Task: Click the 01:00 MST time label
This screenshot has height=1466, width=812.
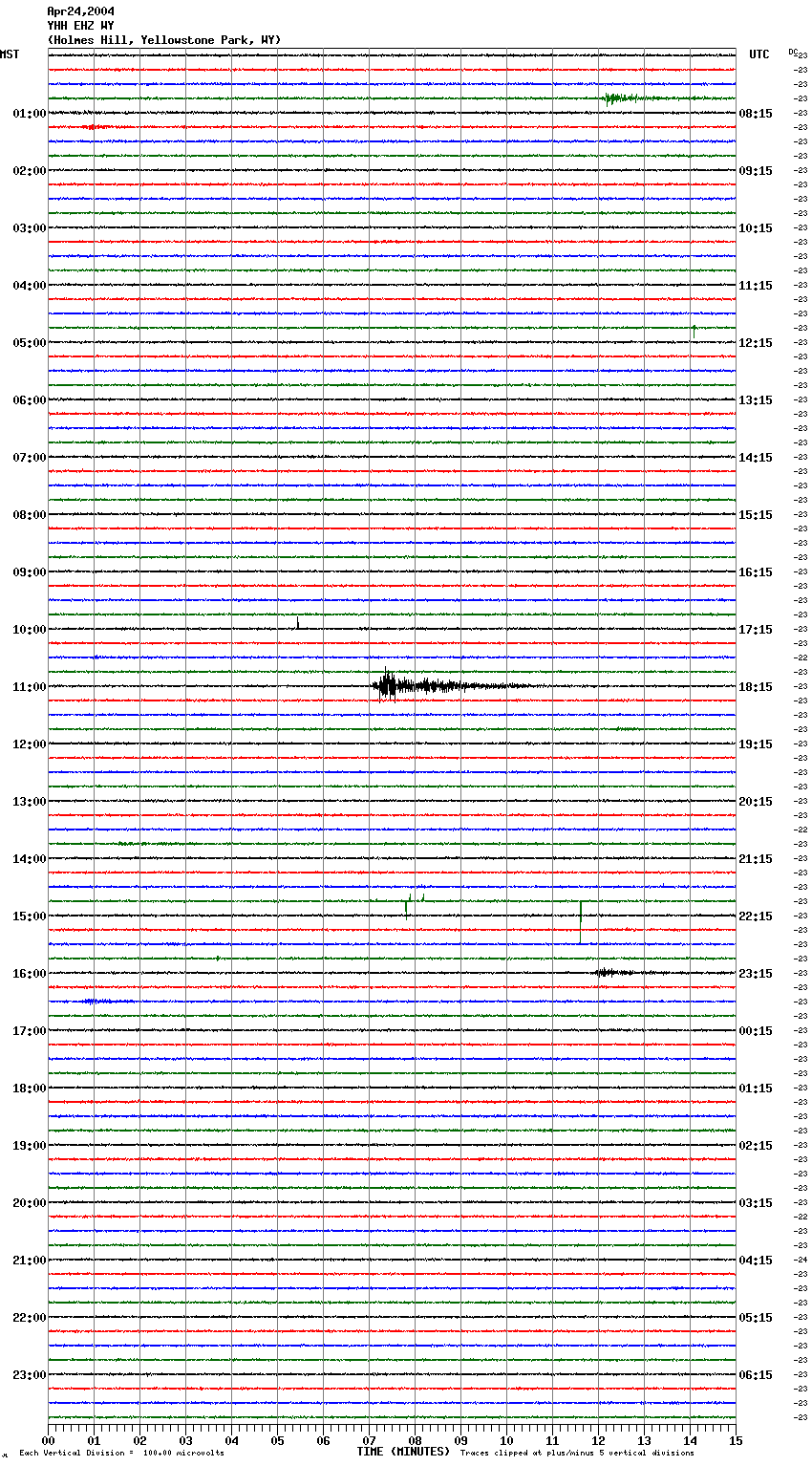Action: tap(30, 114)
